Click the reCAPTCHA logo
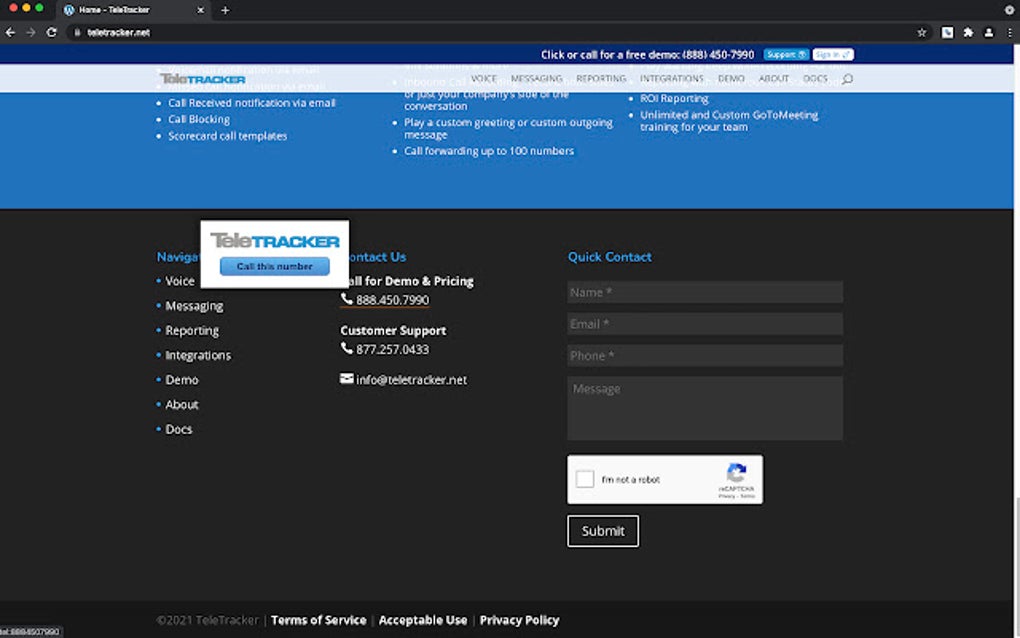Image resolution: width=1020 pixels, height=638 pixels. coord(736,473)
